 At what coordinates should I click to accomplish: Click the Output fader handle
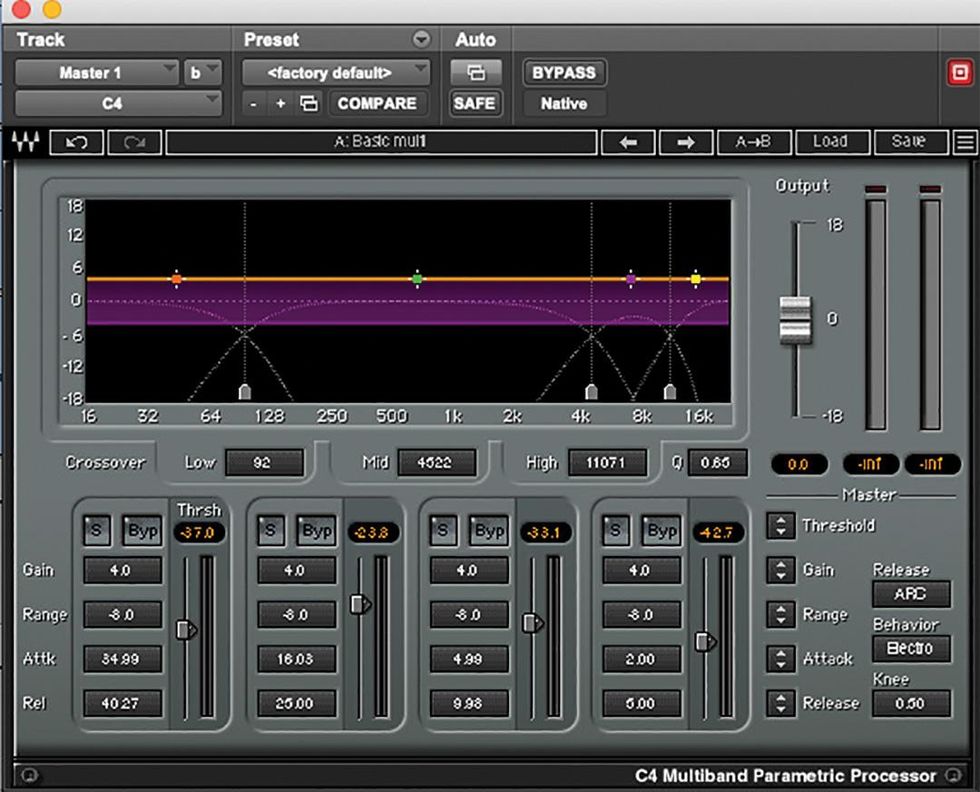click(x=795, y=320)
